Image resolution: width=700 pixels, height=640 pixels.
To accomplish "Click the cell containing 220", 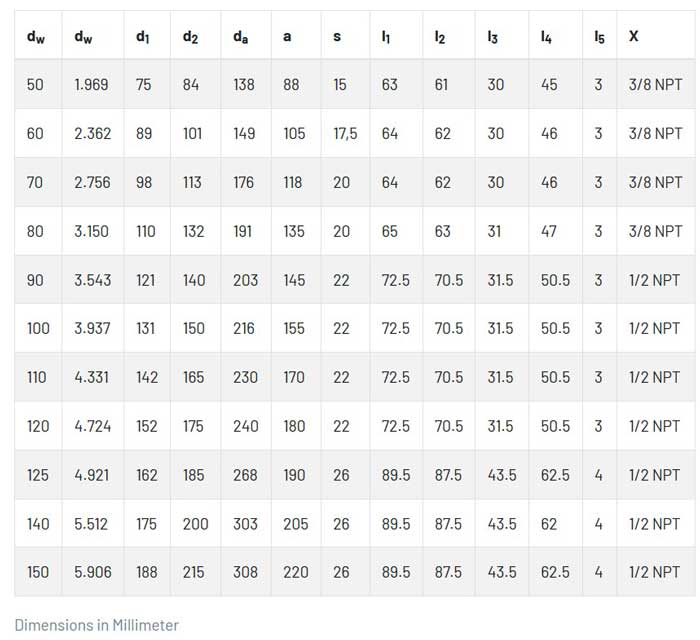I will (x=295, y=572).
